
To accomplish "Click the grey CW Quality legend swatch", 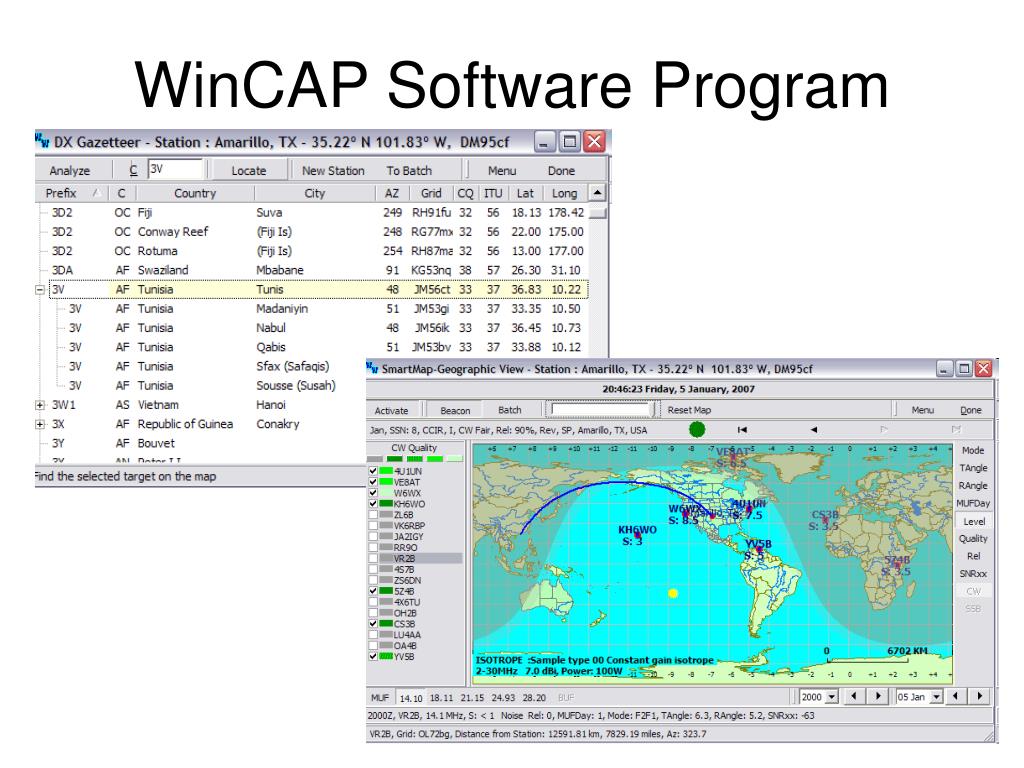I will coord(375,459).
